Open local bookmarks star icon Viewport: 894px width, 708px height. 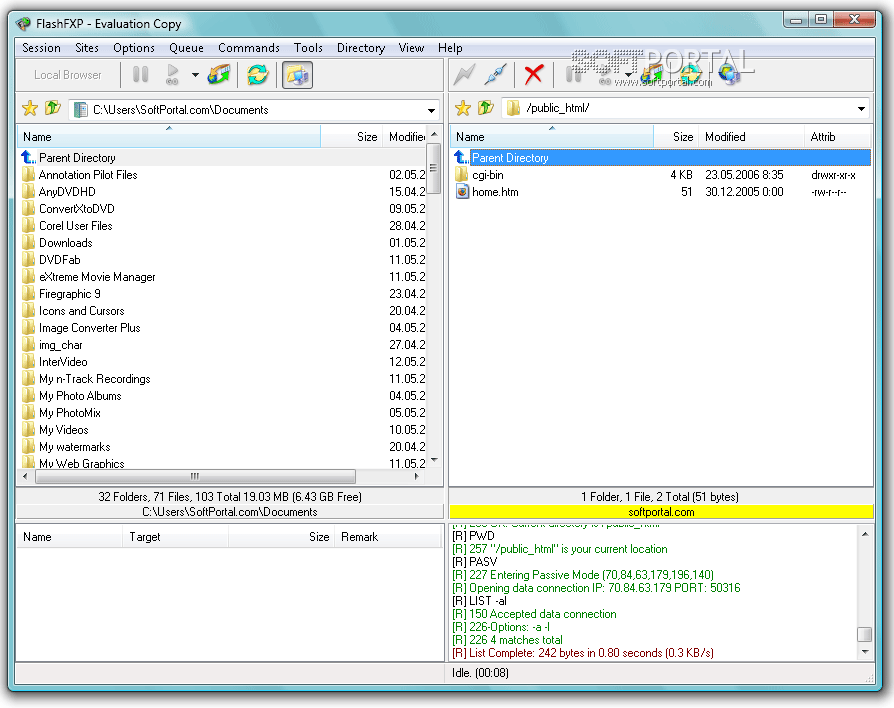(x=30, y=108)
